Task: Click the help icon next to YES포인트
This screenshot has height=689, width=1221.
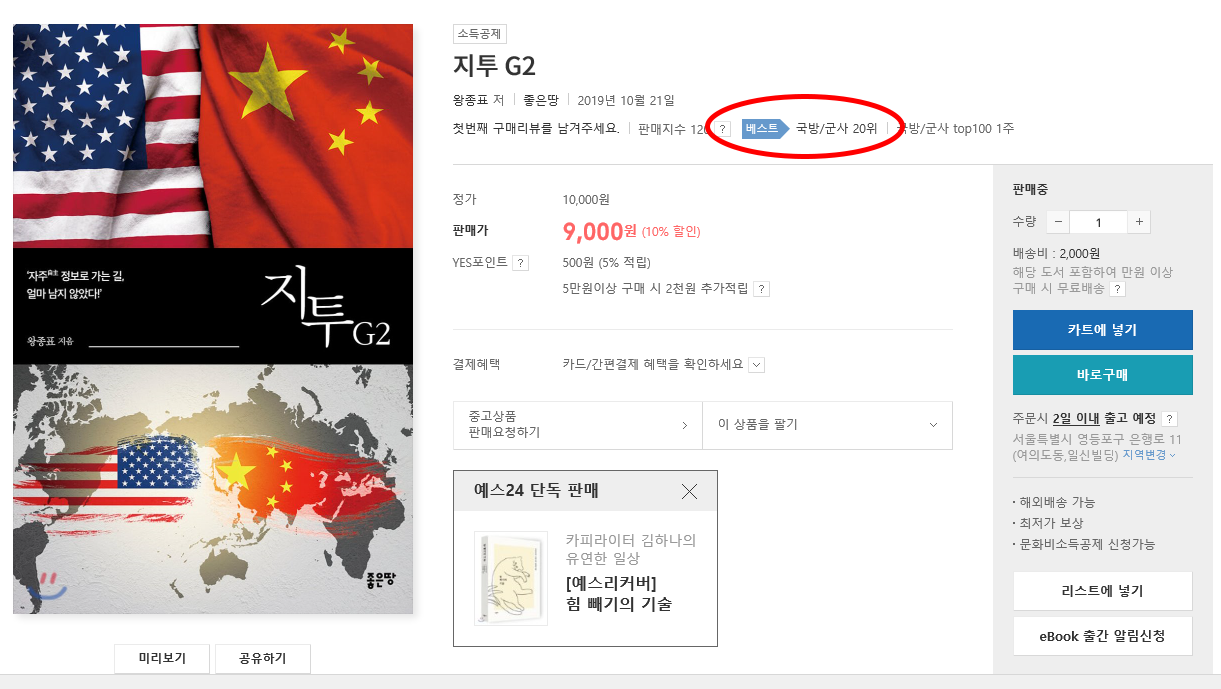Action: point(520,263)
